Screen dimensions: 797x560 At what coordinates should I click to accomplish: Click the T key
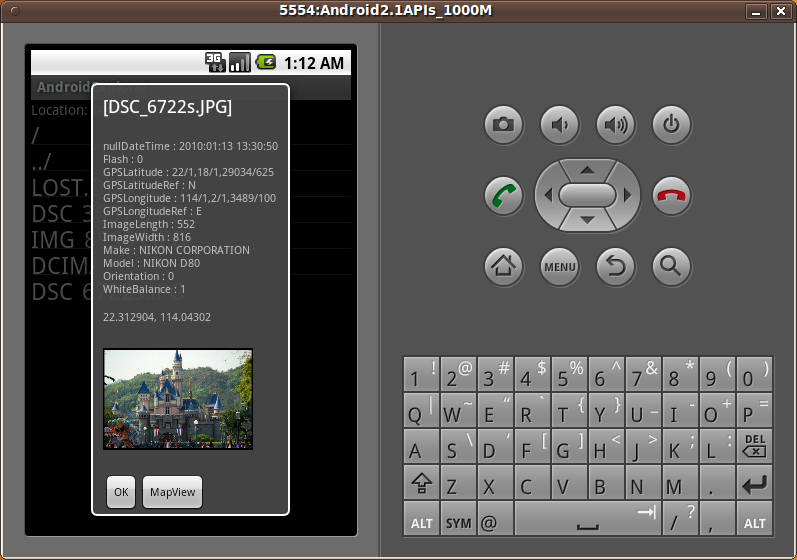pyautogui.click(x=569, y=410)
